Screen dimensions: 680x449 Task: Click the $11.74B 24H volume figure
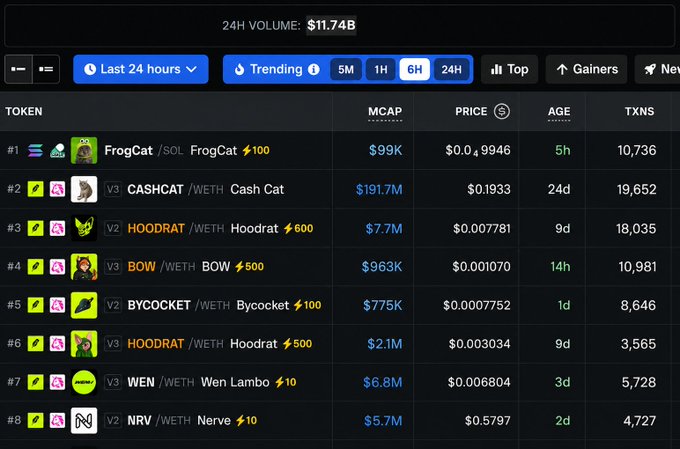point(331,25)
